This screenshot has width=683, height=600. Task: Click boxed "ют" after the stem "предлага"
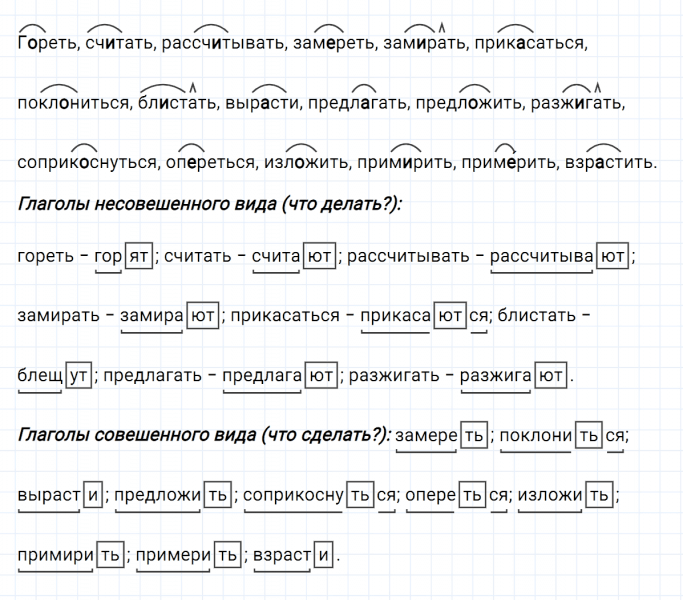click(x=320, y=376)
